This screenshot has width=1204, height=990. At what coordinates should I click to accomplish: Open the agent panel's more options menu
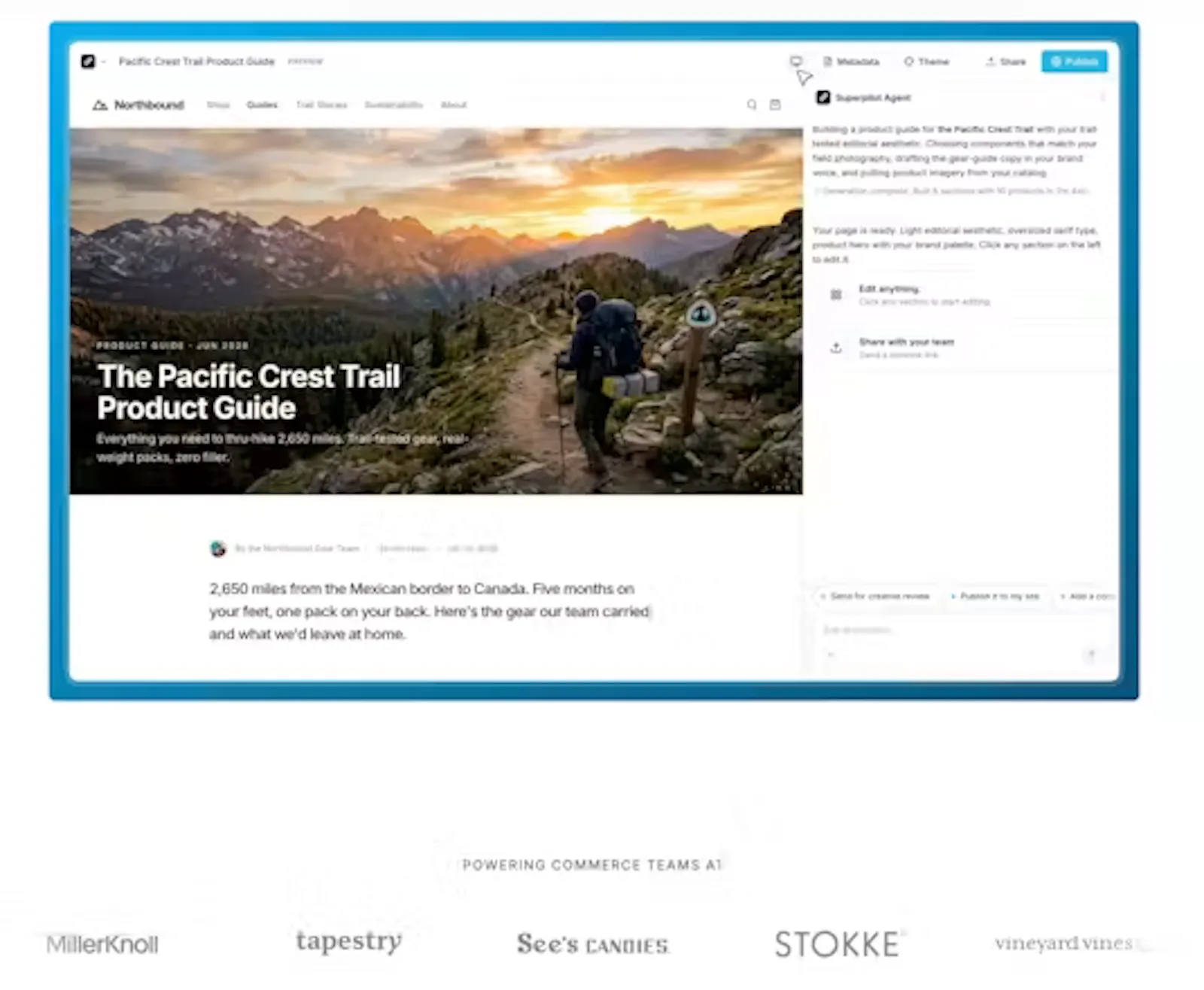[x=1102, y=98]
